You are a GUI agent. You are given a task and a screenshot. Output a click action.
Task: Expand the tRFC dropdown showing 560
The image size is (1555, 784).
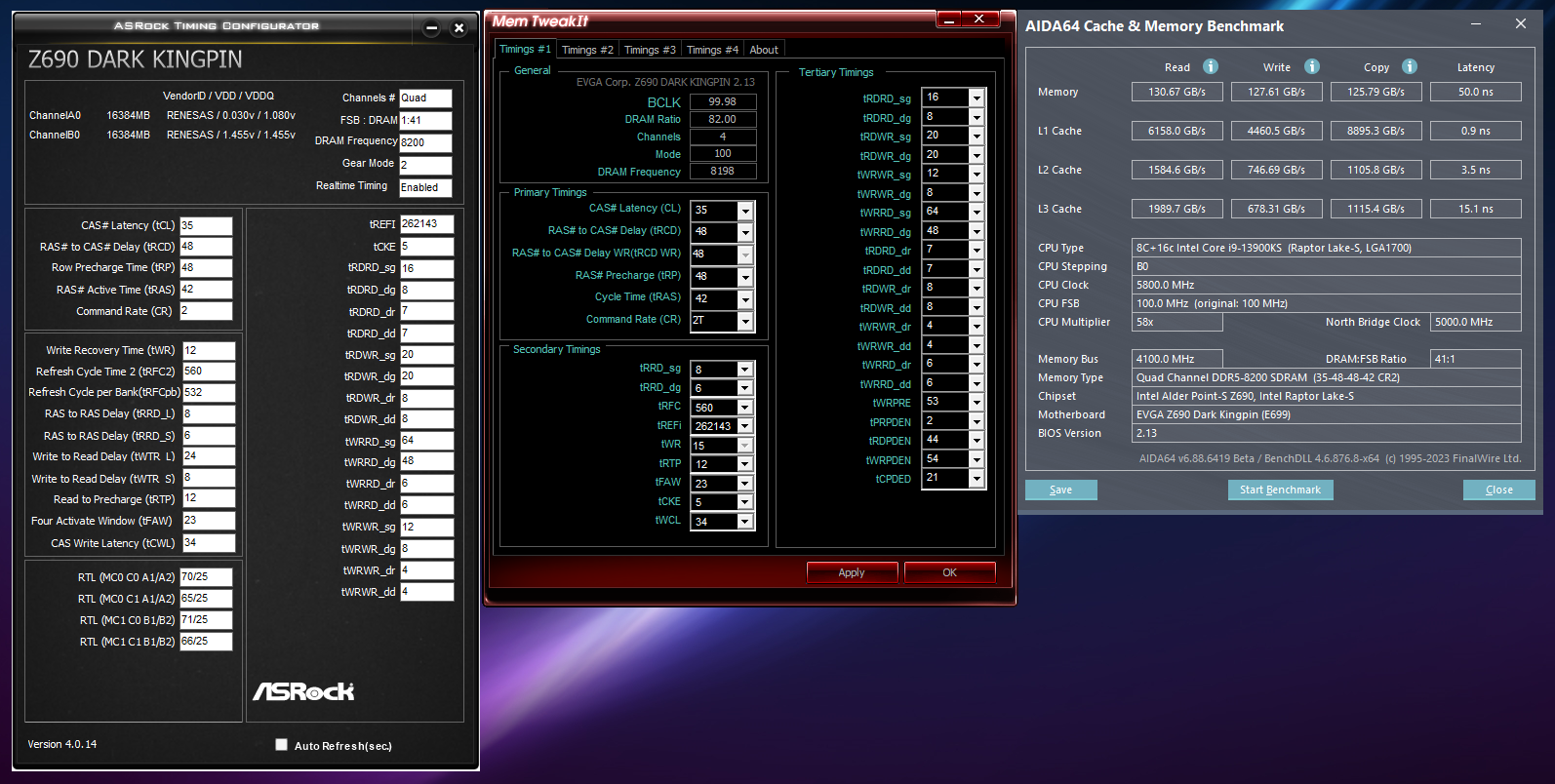click(745, 408)
